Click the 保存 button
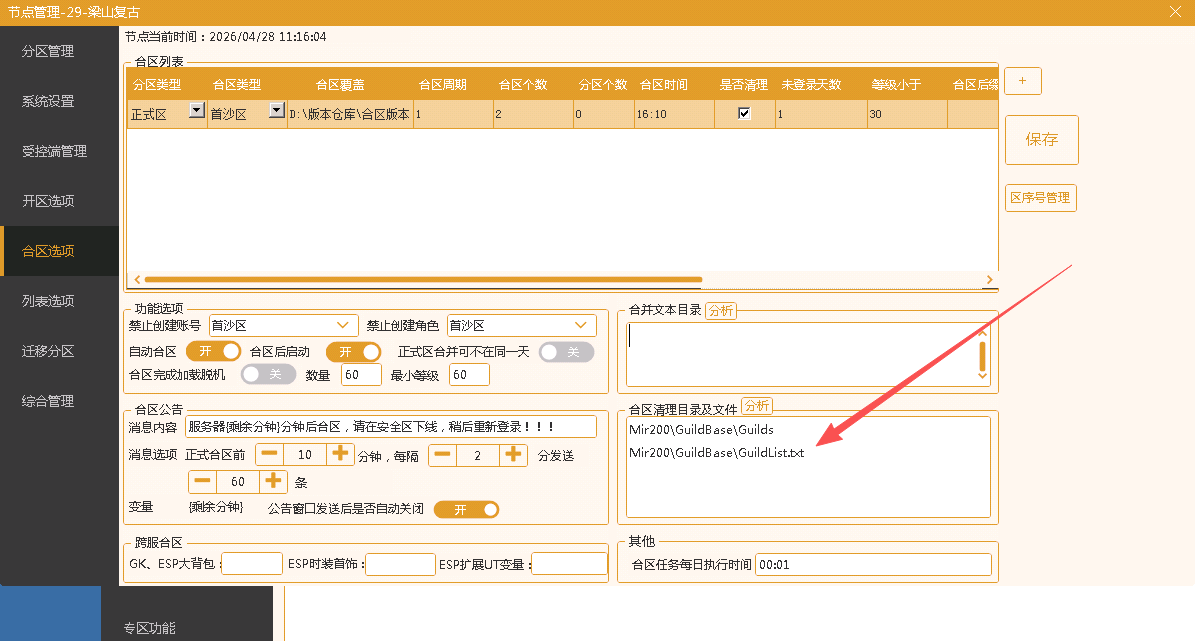 coord(1042,139)
